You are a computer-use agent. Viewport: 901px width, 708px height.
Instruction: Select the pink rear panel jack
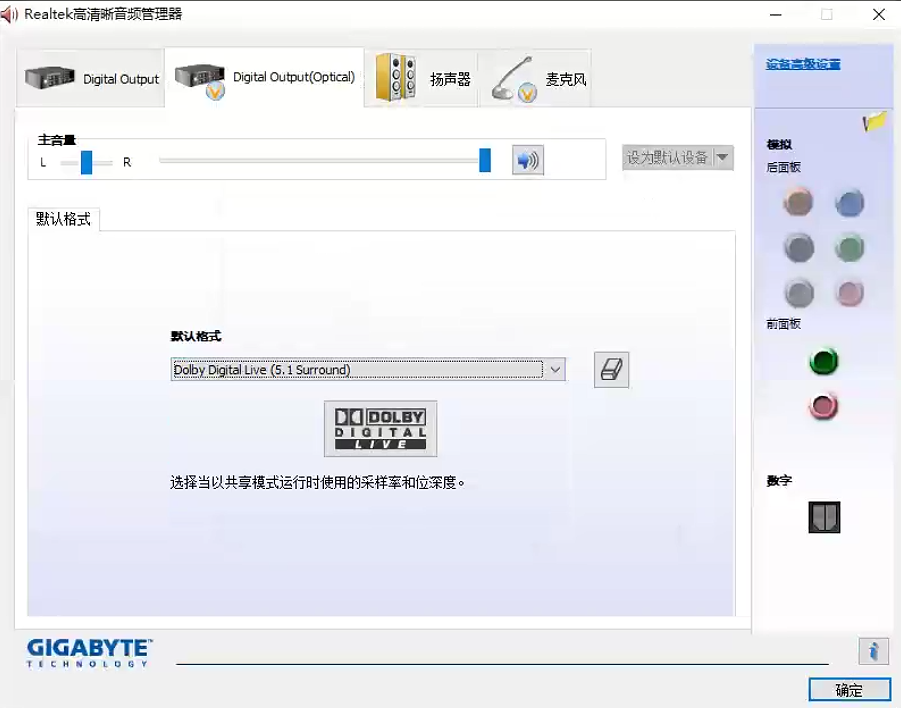click(x=850, y=293)
